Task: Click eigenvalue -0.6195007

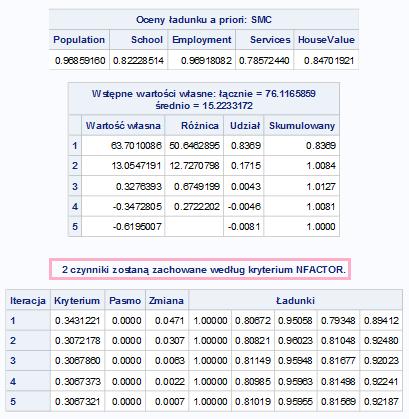Action: click(137, 227)
